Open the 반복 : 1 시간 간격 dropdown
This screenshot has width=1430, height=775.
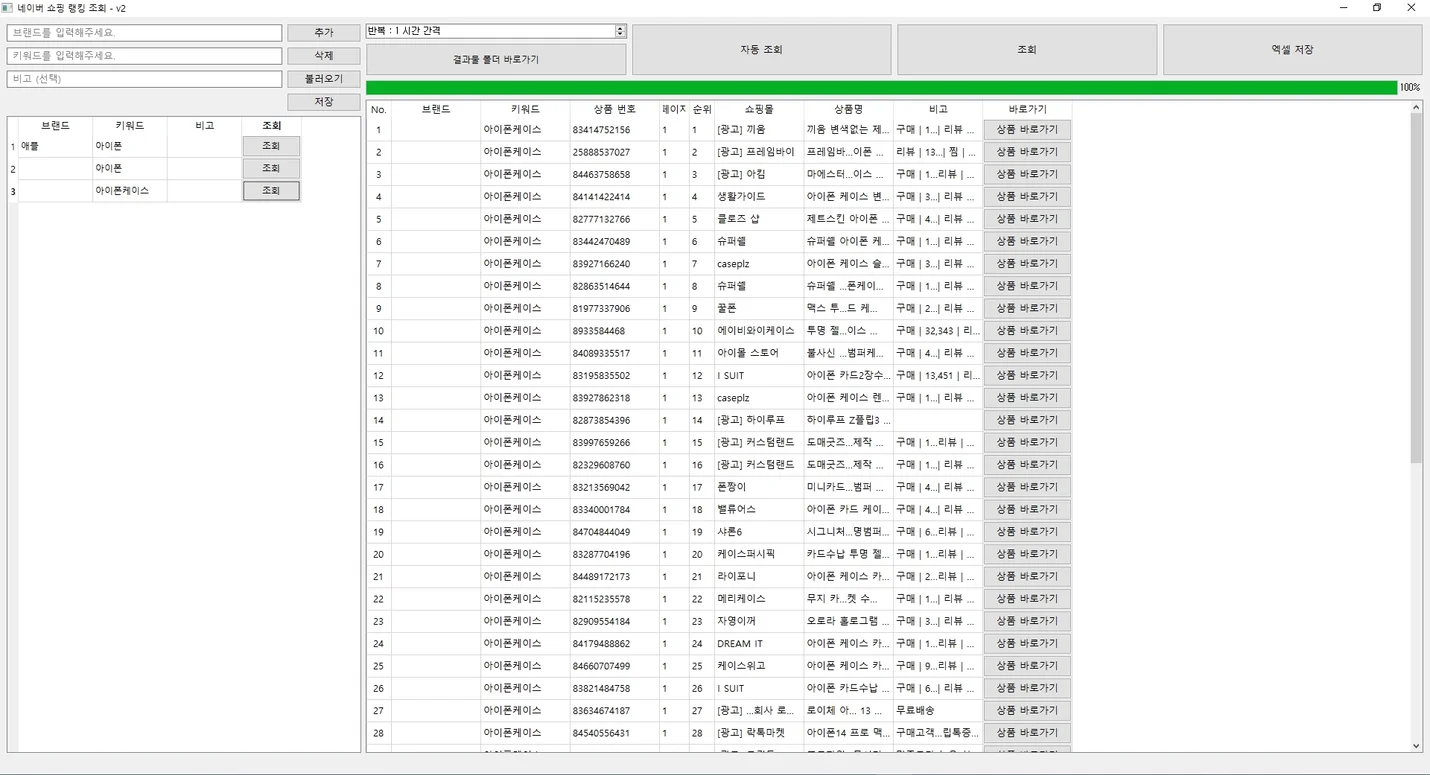[x=620, y=31]
